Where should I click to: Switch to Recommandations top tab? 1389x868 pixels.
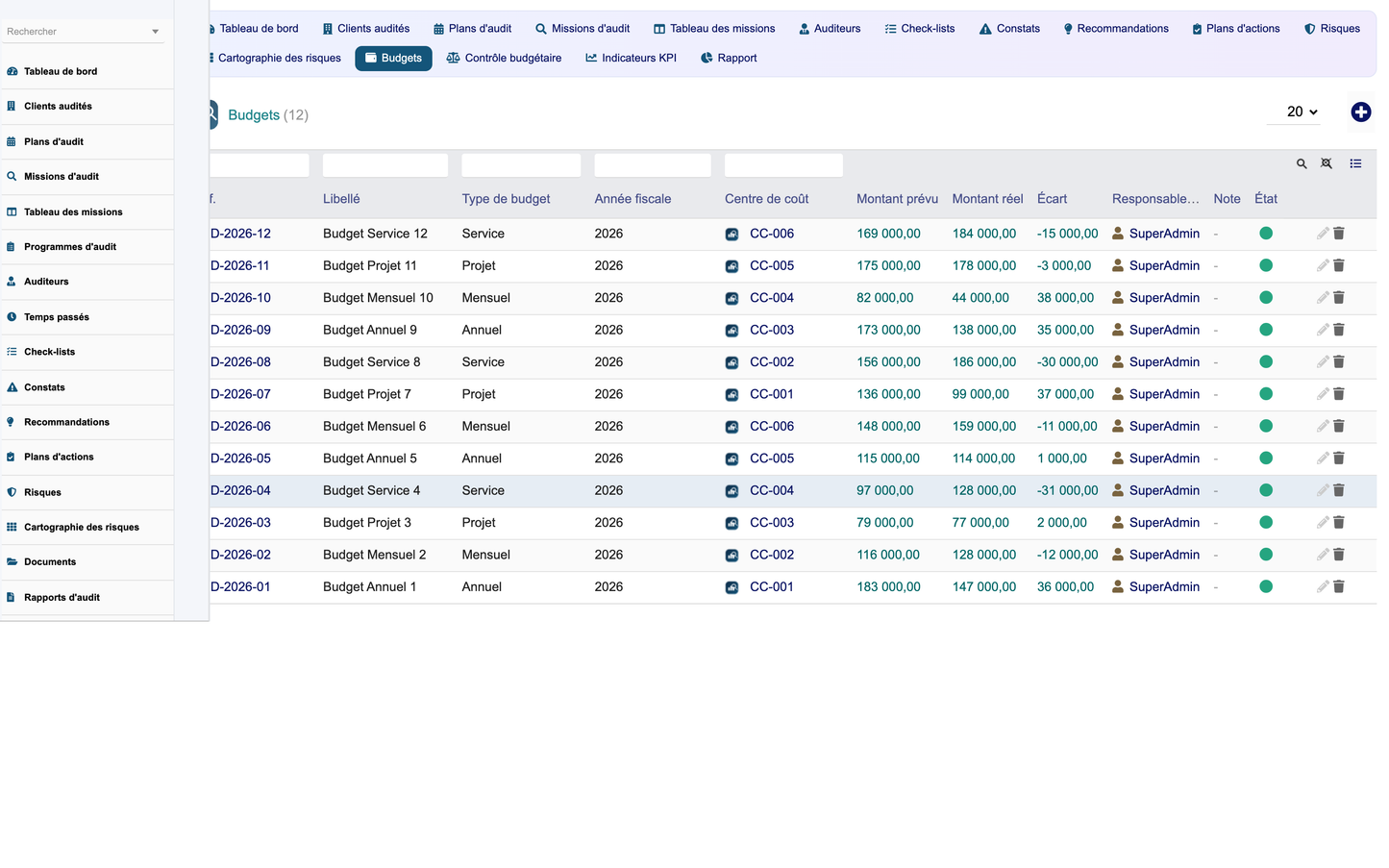point(1116,29)
